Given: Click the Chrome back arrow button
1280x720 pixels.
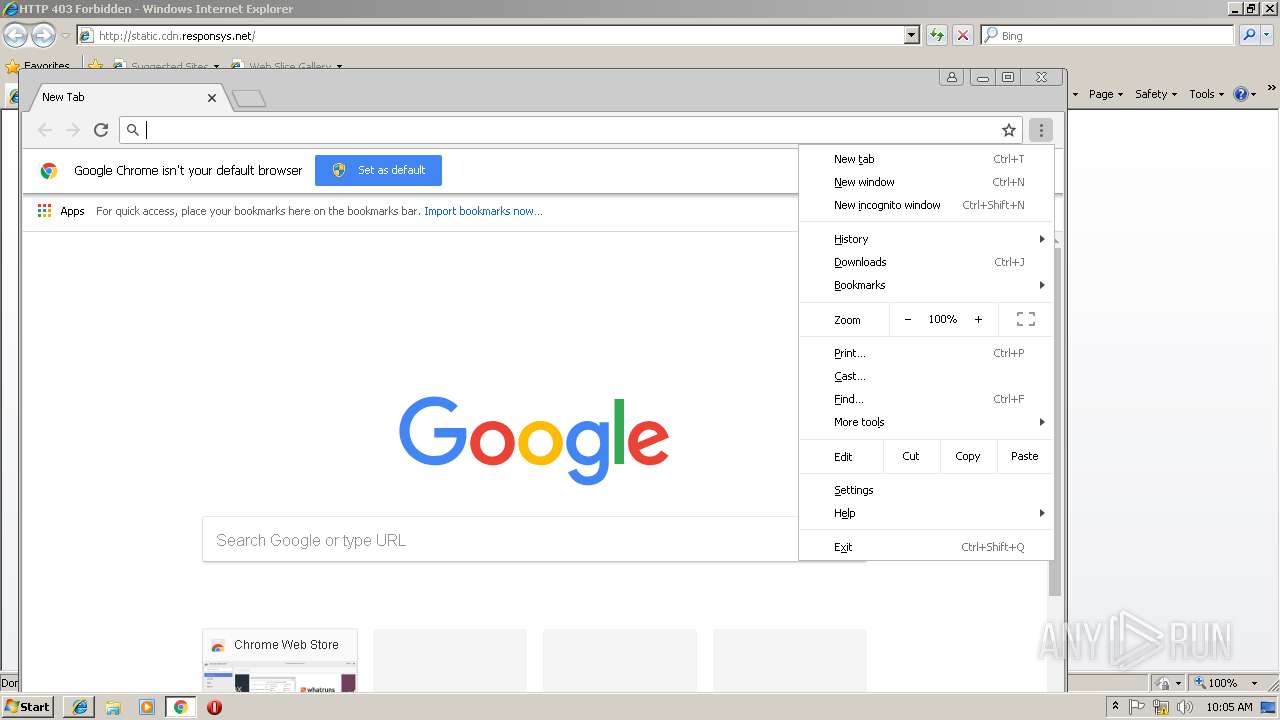Looking at the screenshot, I should point(45,130).
